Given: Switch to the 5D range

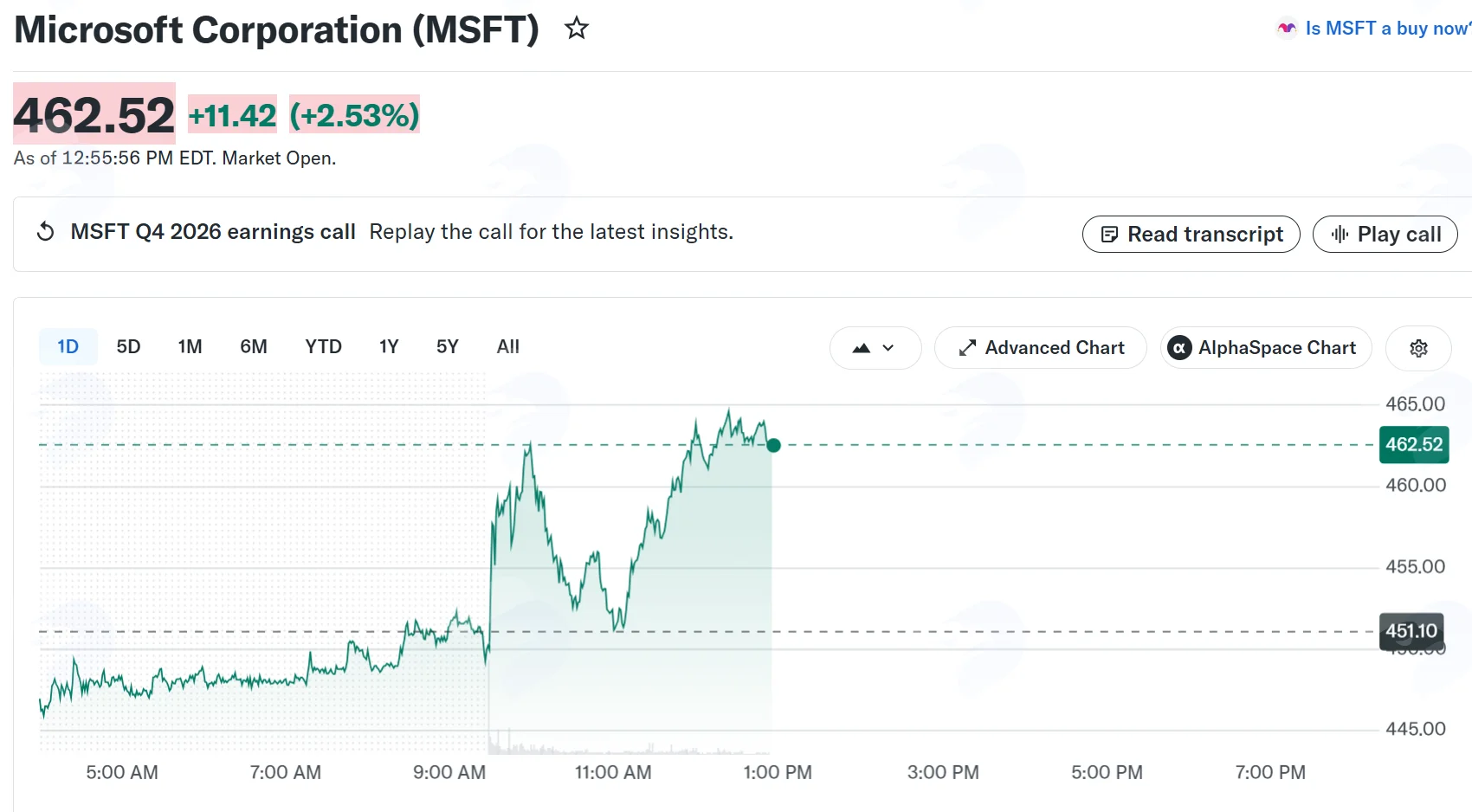Looking at the screenshot, I should coord(128,347).
